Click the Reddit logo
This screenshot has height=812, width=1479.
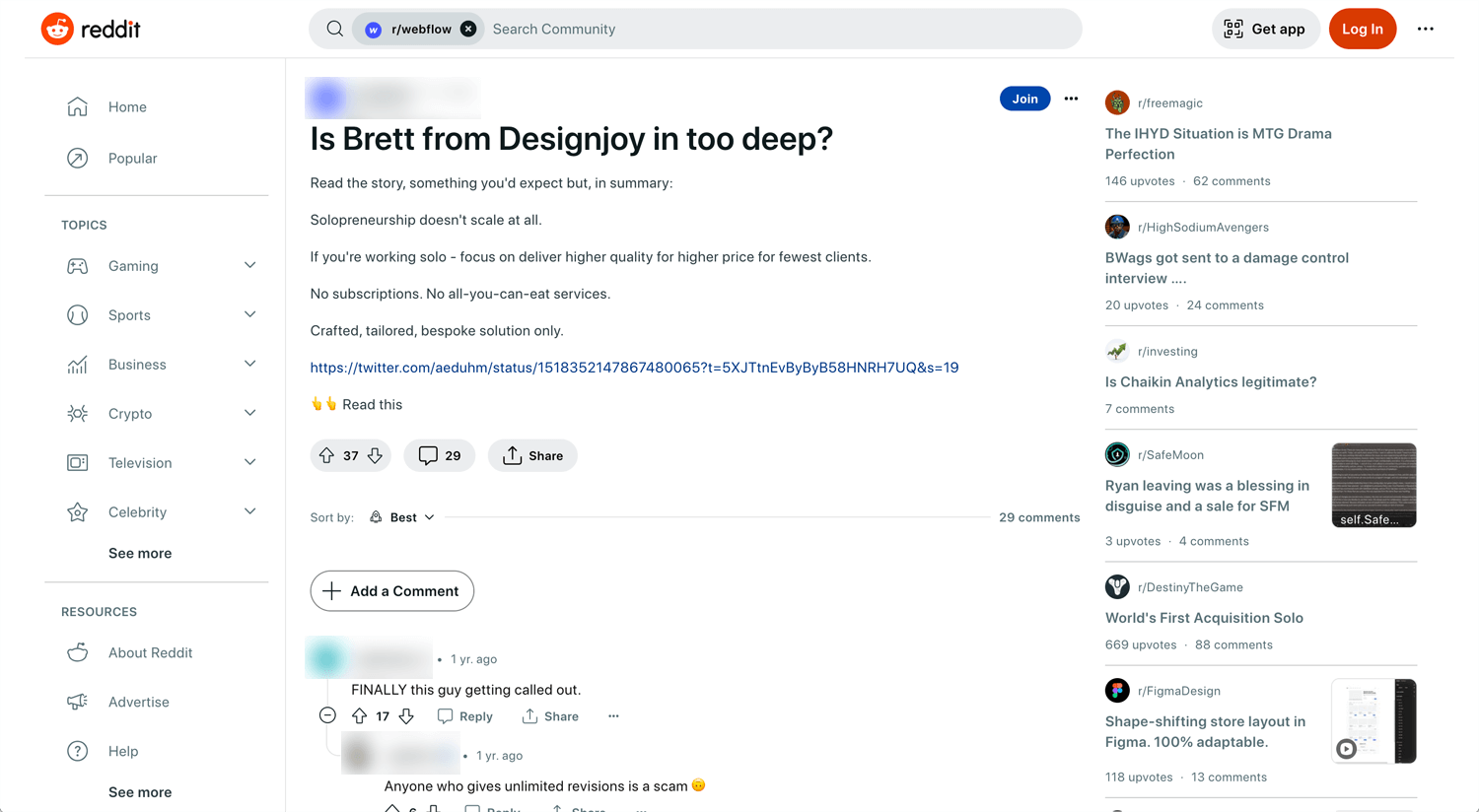click(x=91, y=29)
